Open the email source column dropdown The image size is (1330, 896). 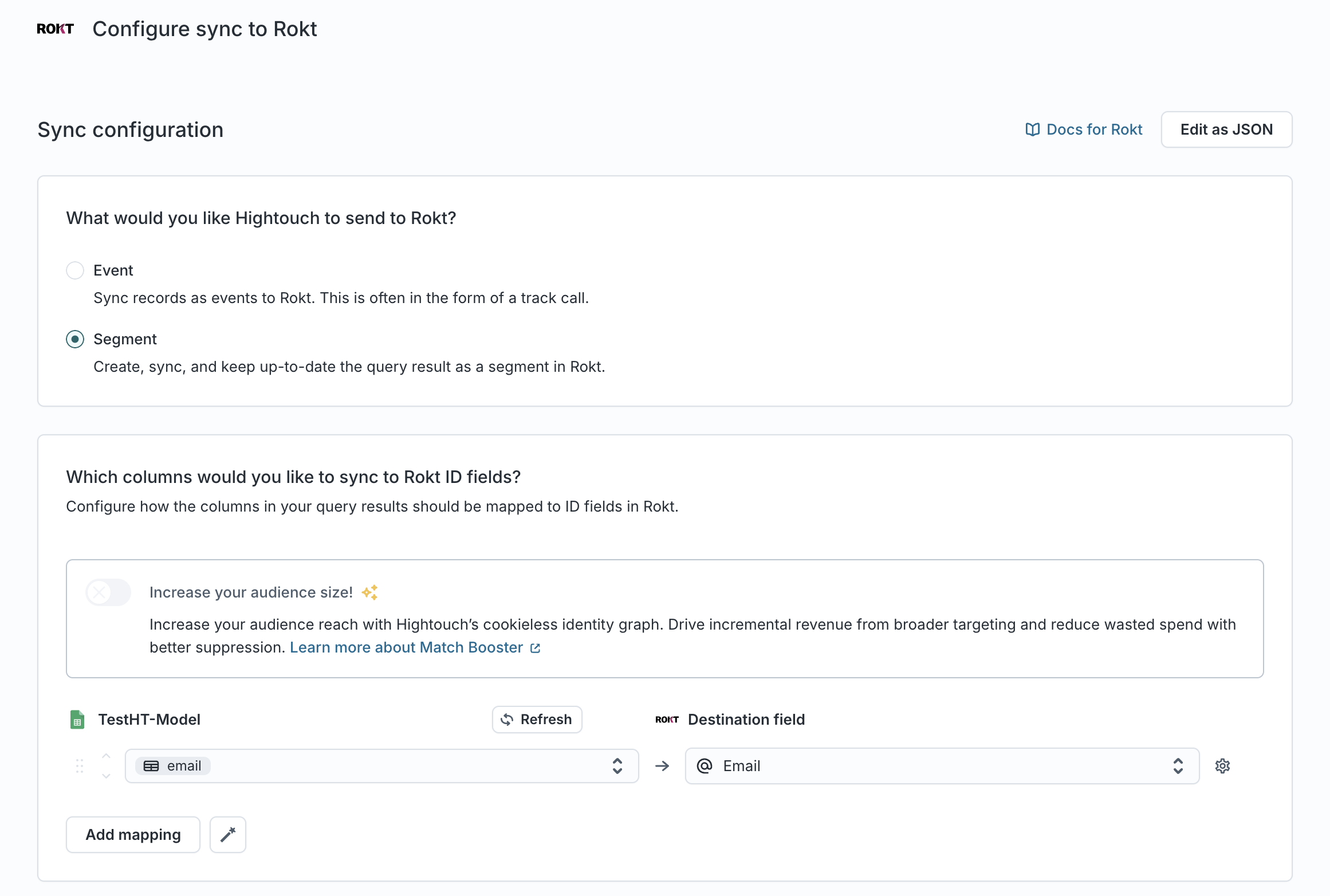click(x=381, y=766)
